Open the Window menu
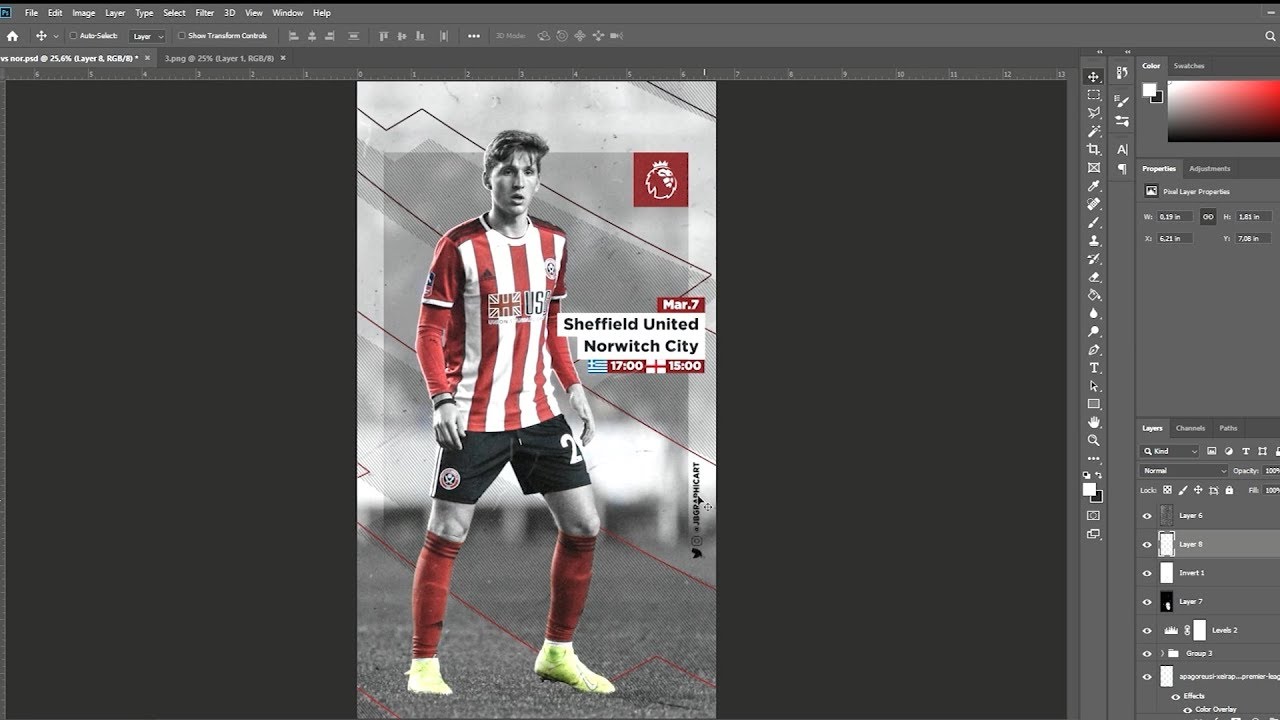Image resolution: width=1280 pixels, height=720 pixels. (x=288, y=13)
